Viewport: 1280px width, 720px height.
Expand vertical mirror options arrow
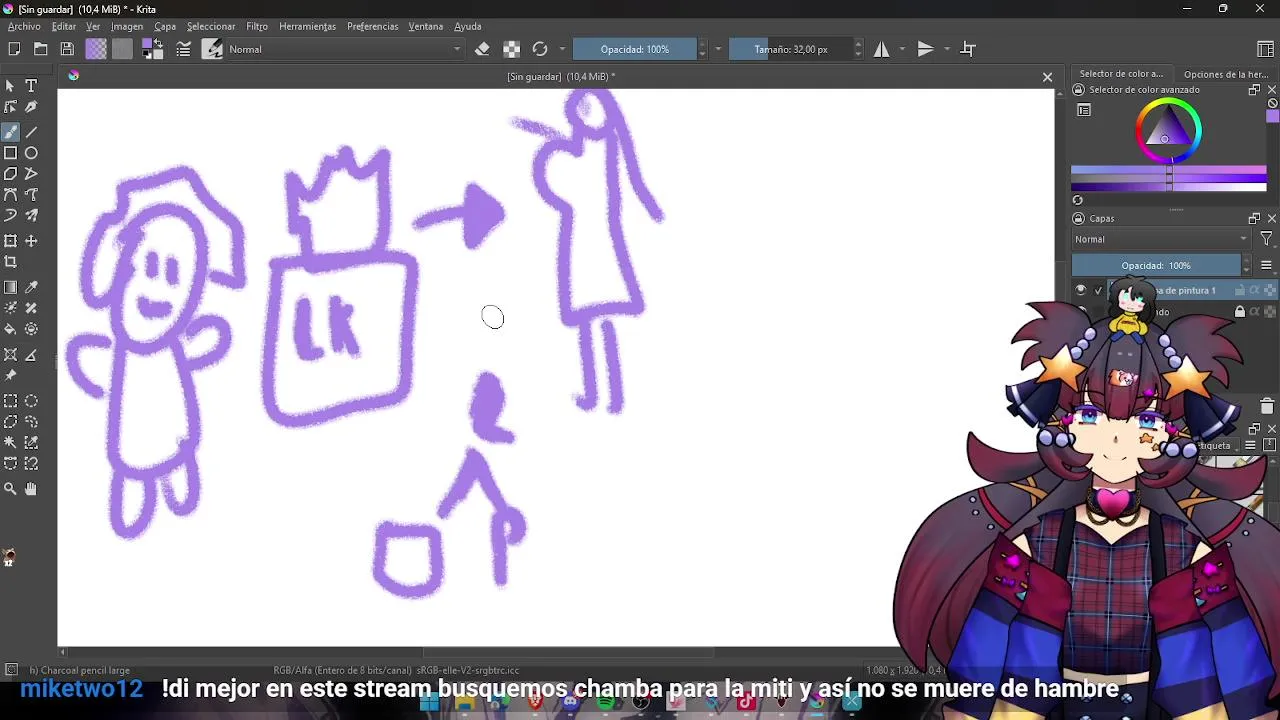(x=946, y=49)
